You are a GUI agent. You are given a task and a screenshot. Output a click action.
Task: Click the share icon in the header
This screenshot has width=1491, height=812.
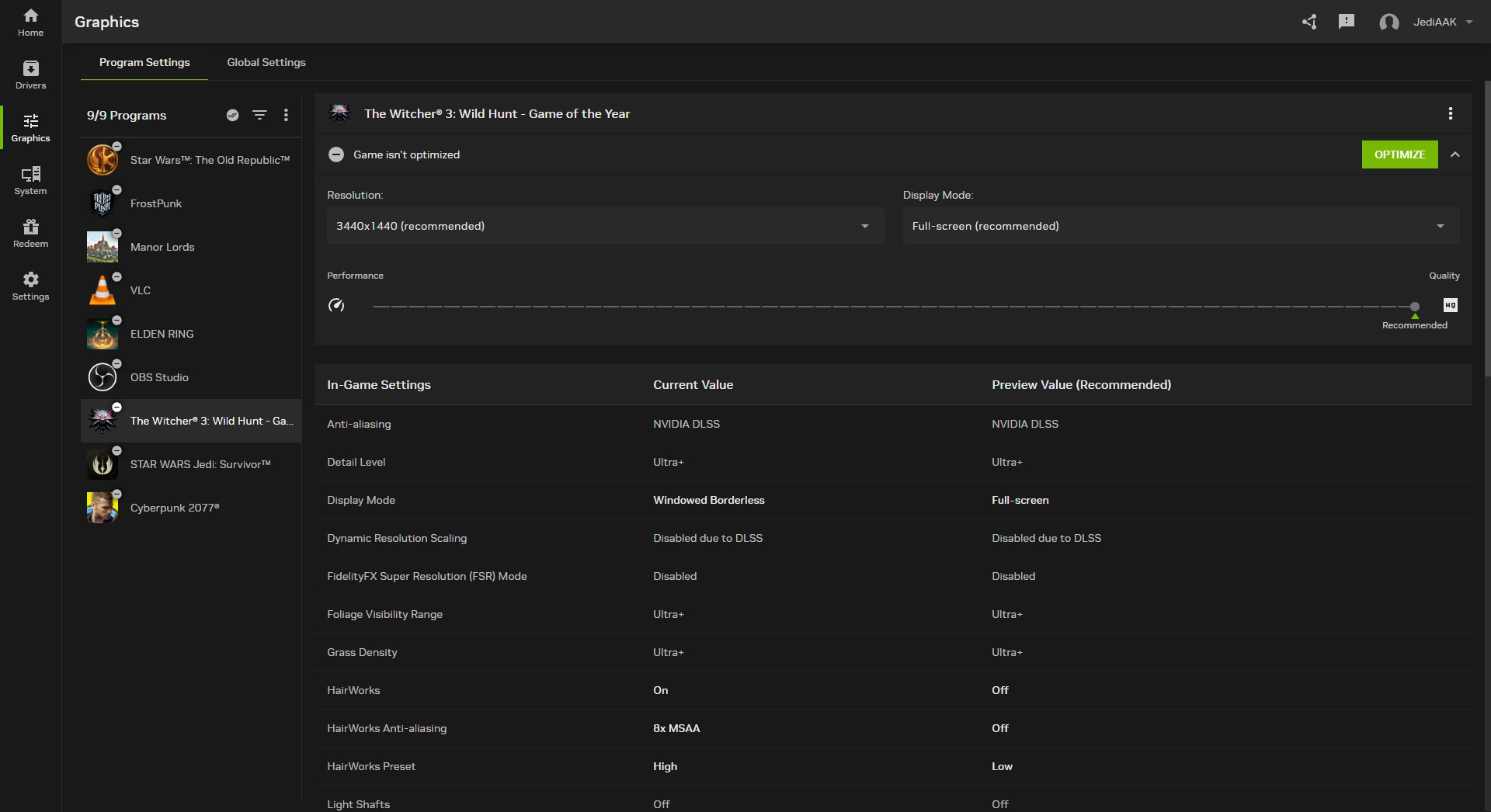coord(1309,22)
